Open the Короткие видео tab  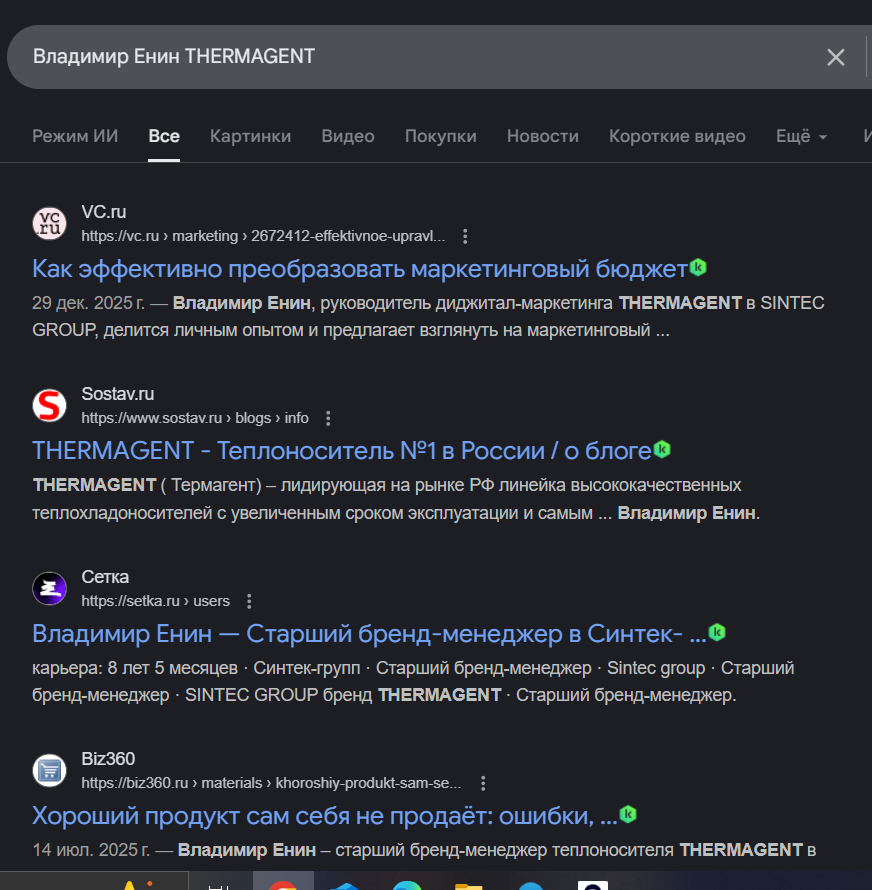click(x=677, y=136)
